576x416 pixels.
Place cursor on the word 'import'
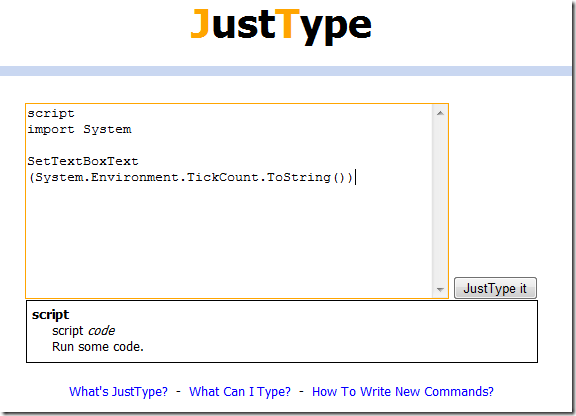[51, 129]
